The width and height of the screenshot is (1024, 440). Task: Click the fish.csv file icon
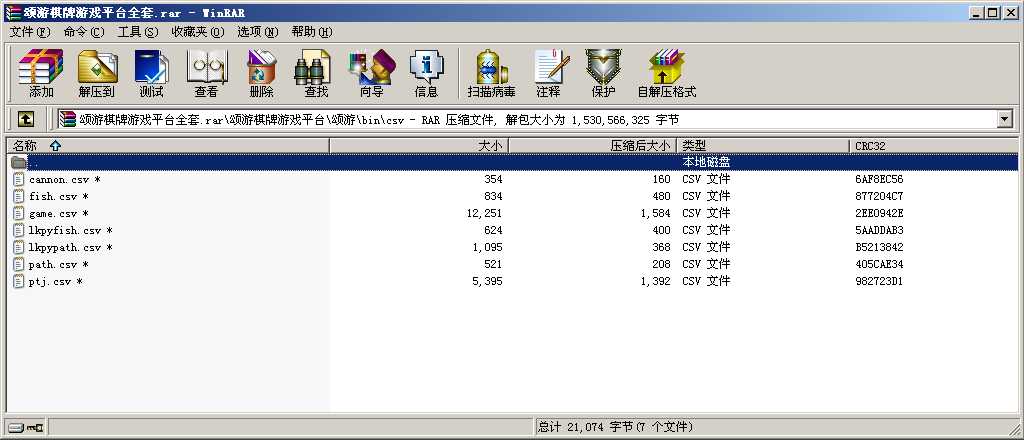(x=18, y=196)
